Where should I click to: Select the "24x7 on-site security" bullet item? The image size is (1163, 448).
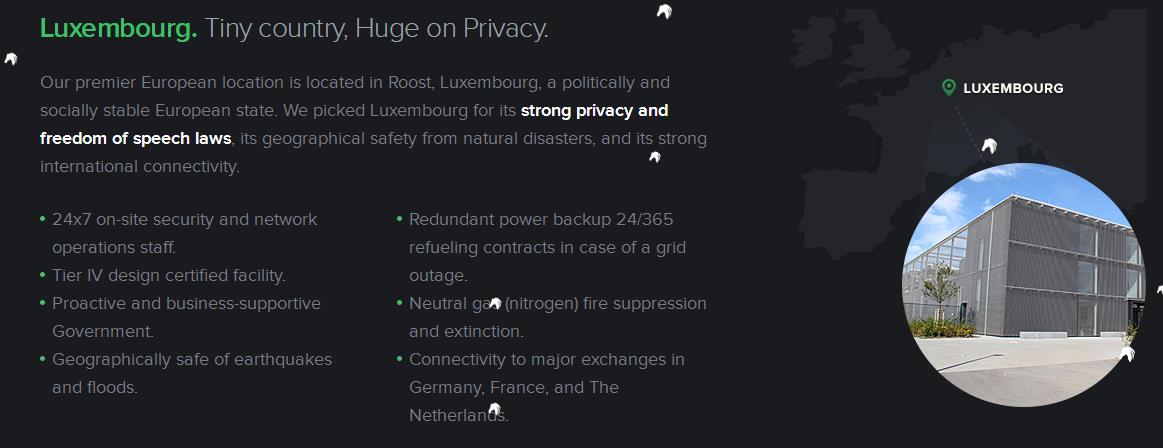pos(184,219)
